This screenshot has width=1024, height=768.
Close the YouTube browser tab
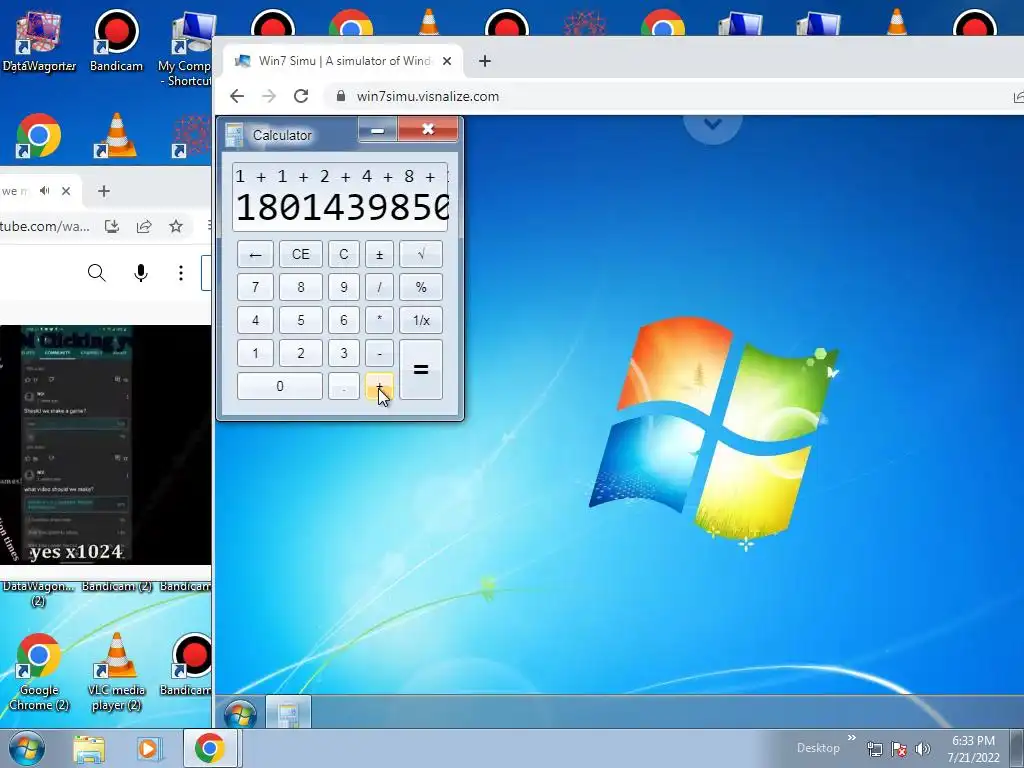click(66, 191)
